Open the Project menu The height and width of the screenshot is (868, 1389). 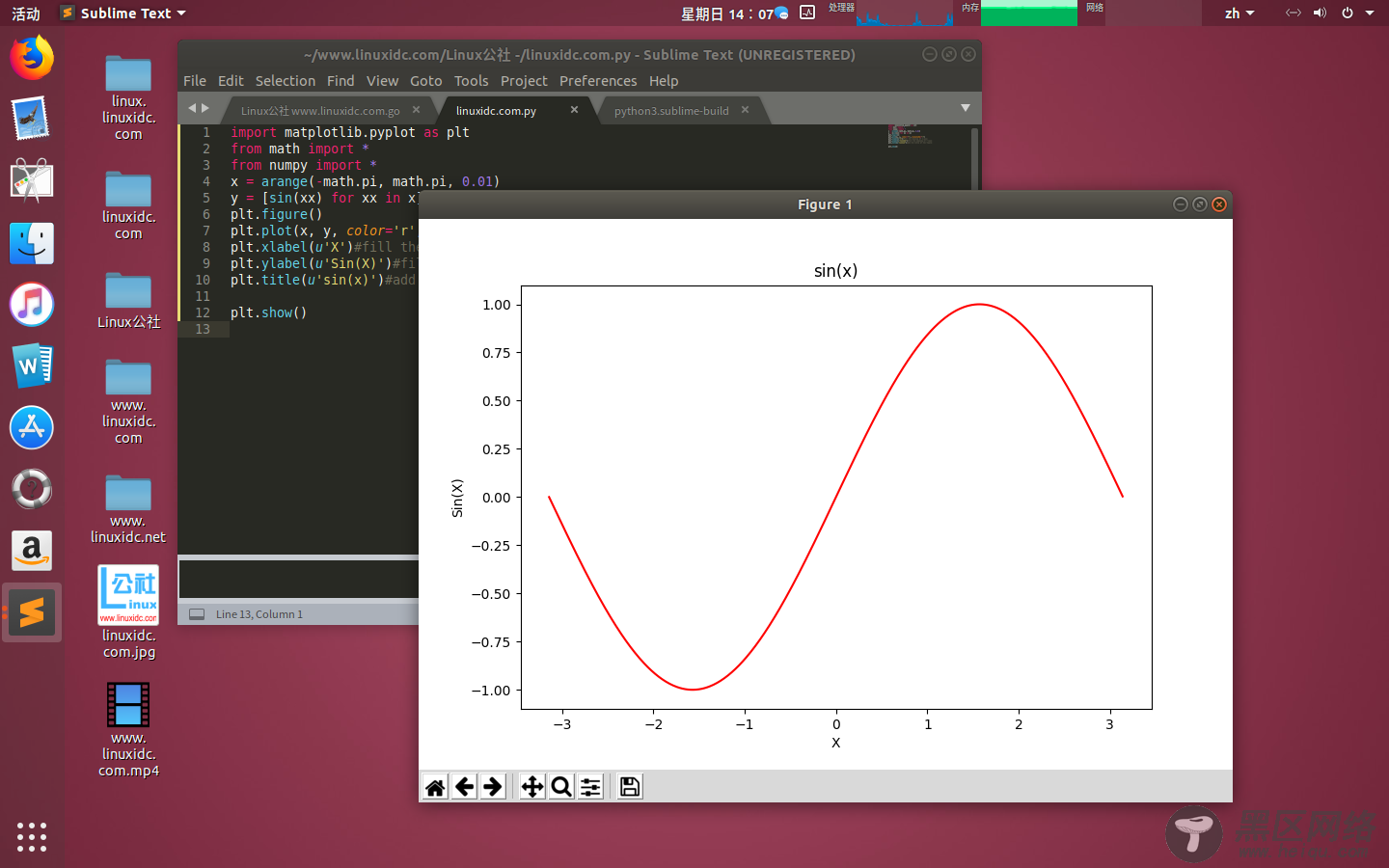click(524, 81)
